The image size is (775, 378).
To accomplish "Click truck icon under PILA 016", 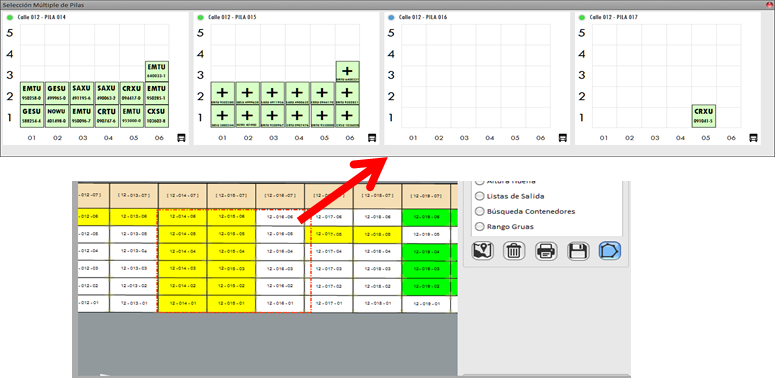I will pyautogui.click(x=562, y=138).
